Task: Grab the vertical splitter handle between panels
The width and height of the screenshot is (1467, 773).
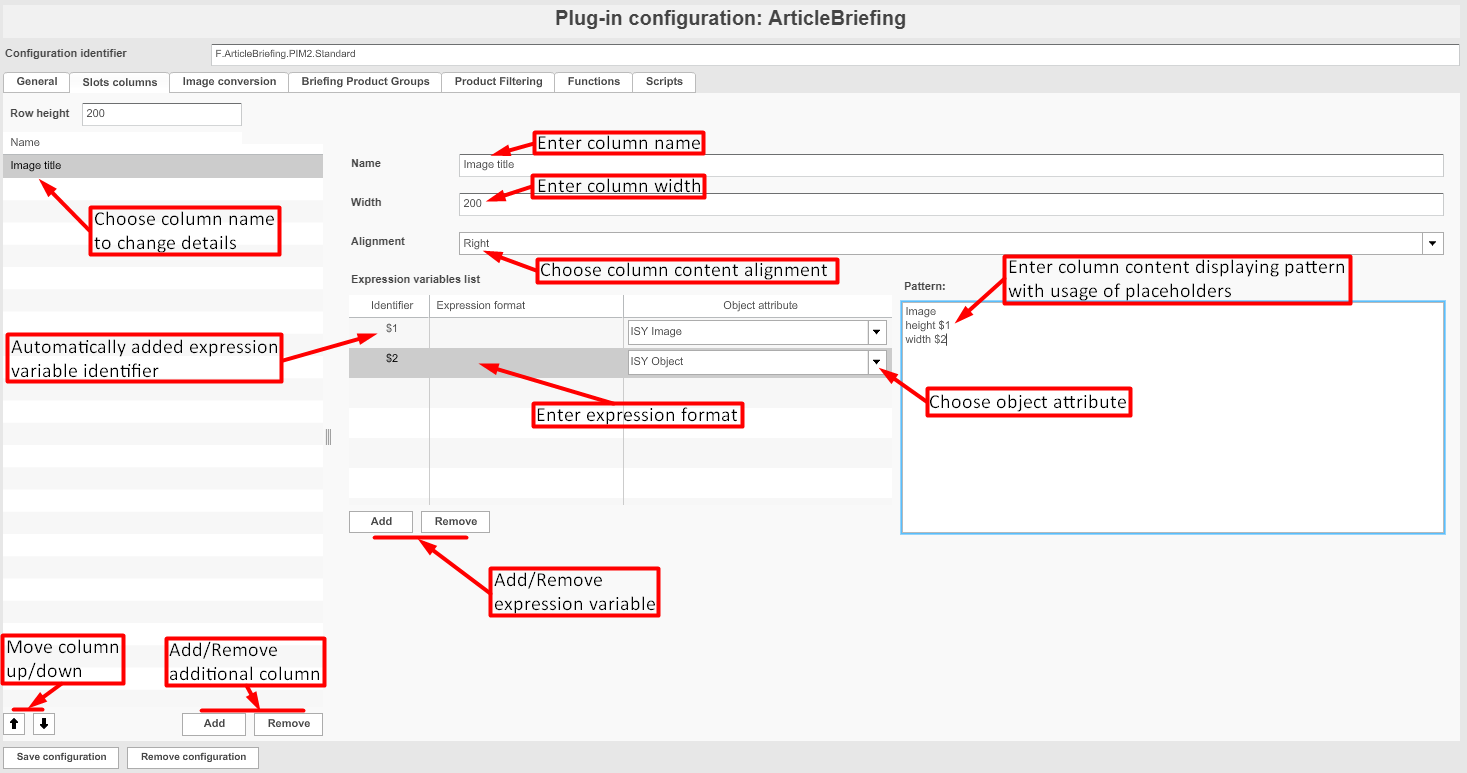Action: [328, 437]
